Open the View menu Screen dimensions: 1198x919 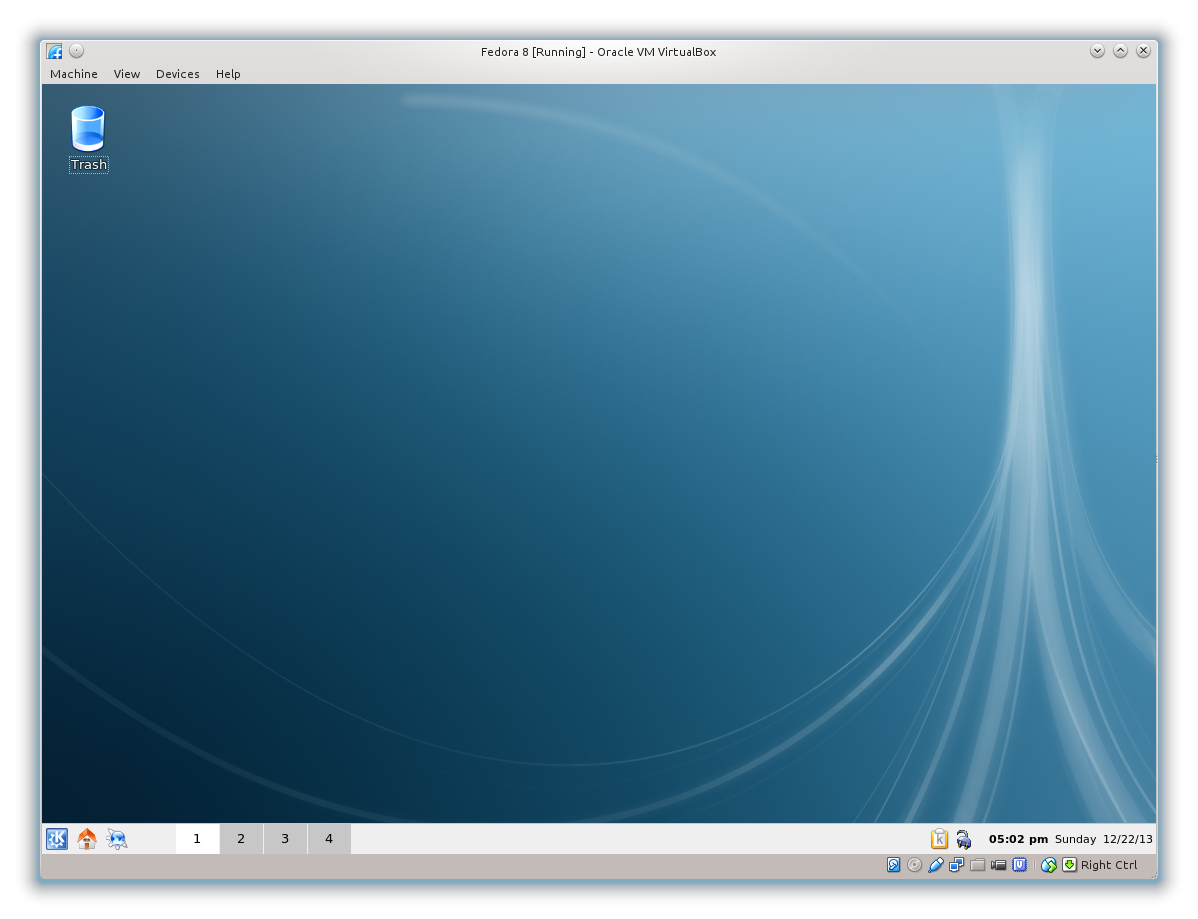pyautogui.click(x=127, y=74)
